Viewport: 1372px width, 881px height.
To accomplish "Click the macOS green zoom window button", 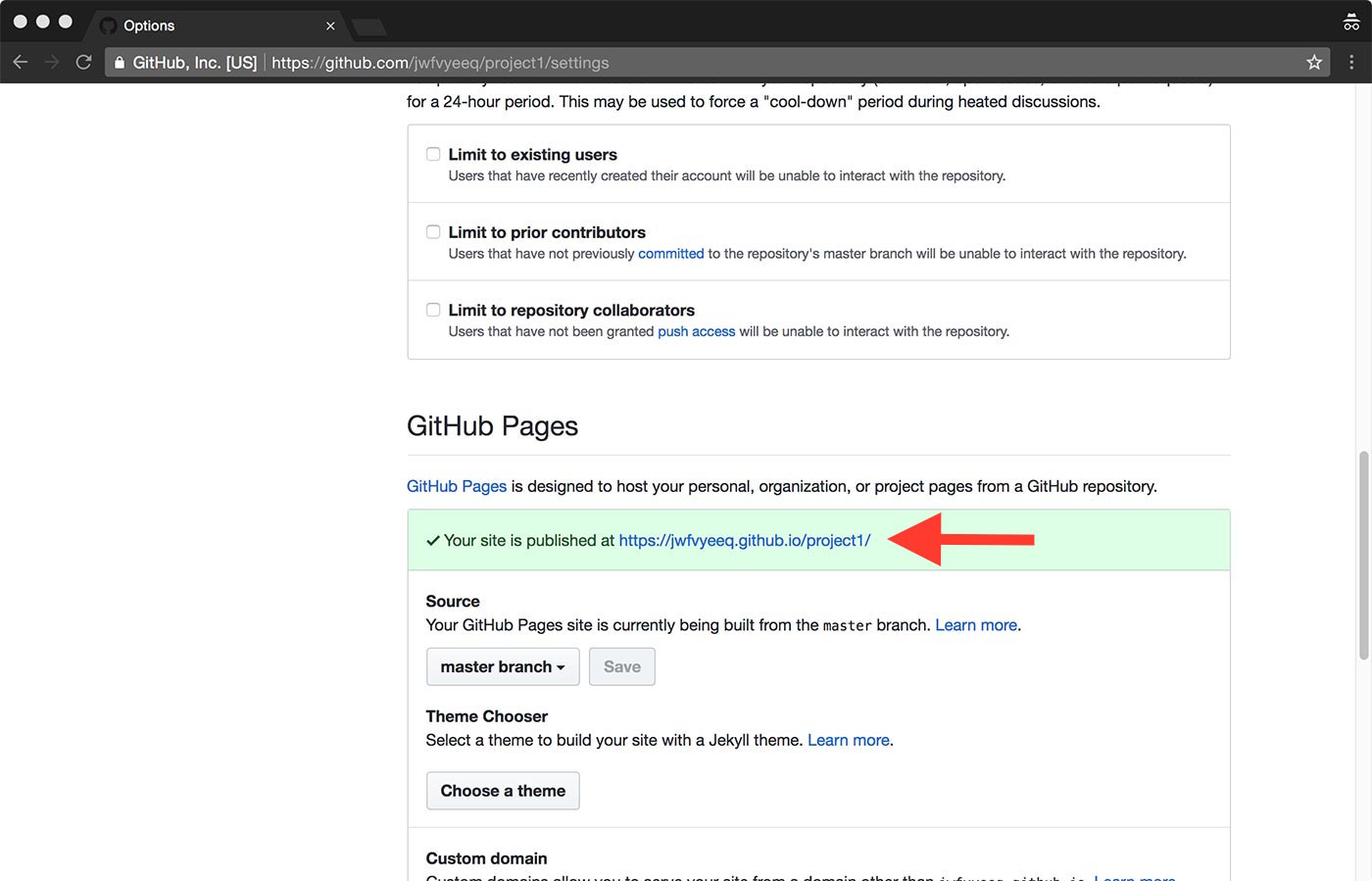I will pos(65,22).
